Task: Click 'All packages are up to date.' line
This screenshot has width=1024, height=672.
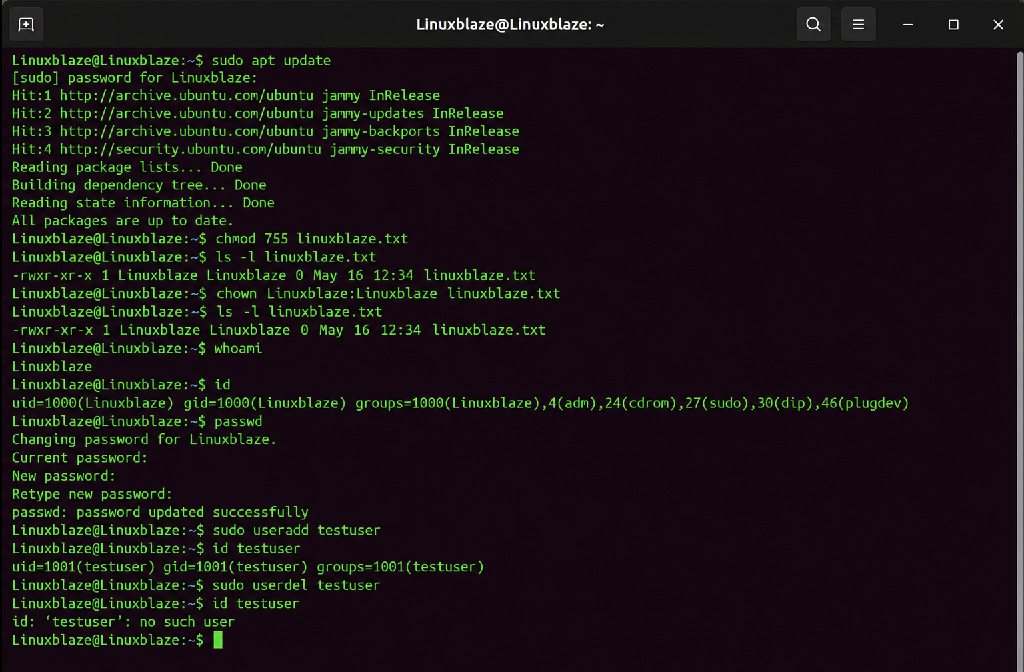Action: [123, 221]
